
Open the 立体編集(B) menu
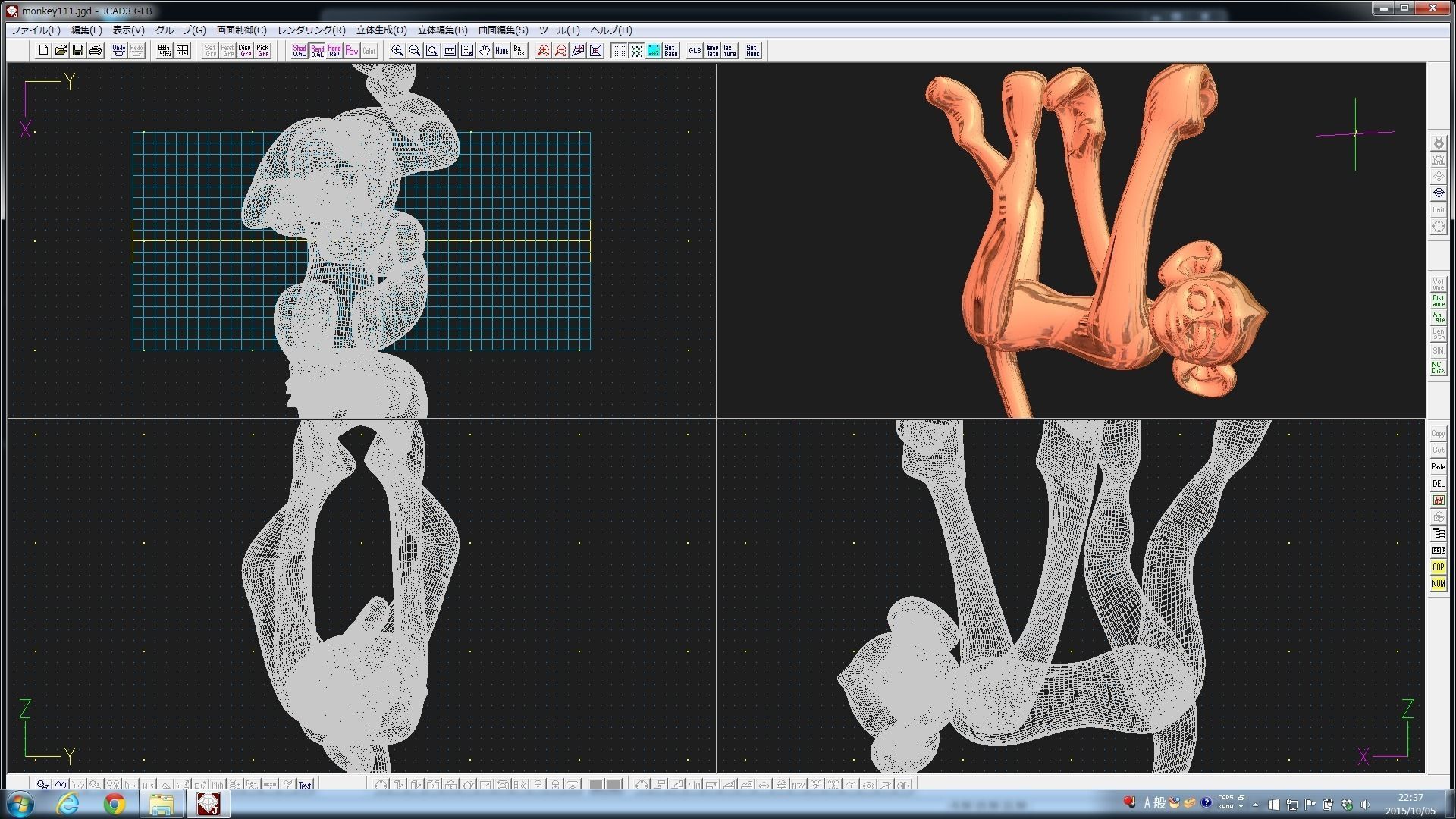[x=443, y=30]
